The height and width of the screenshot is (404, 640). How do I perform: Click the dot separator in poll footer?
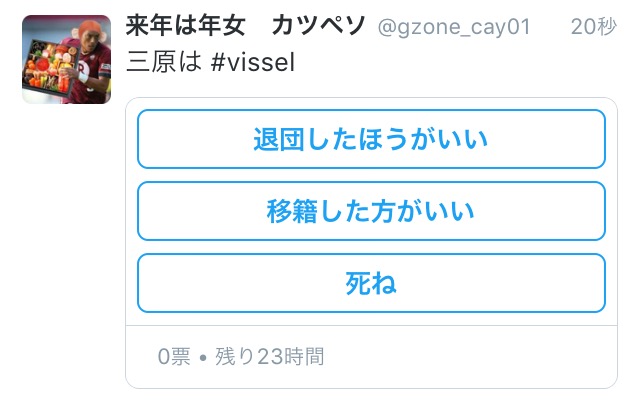(203, 358)
